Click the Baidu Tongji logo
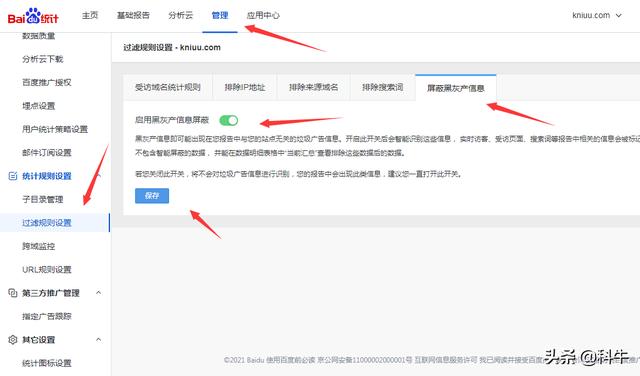 (x=33, y=16)
